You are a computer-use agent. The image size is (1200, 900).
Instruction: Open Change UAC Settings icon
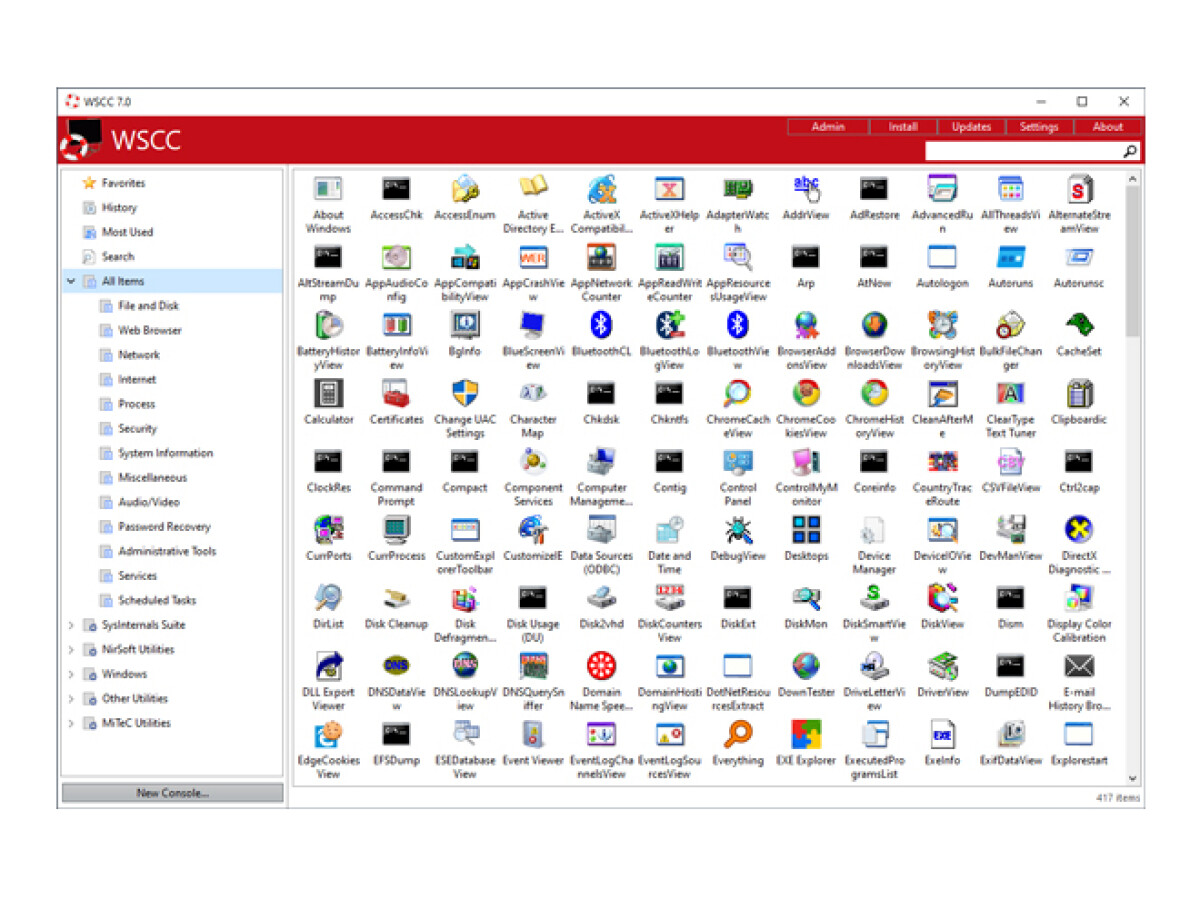465,393
